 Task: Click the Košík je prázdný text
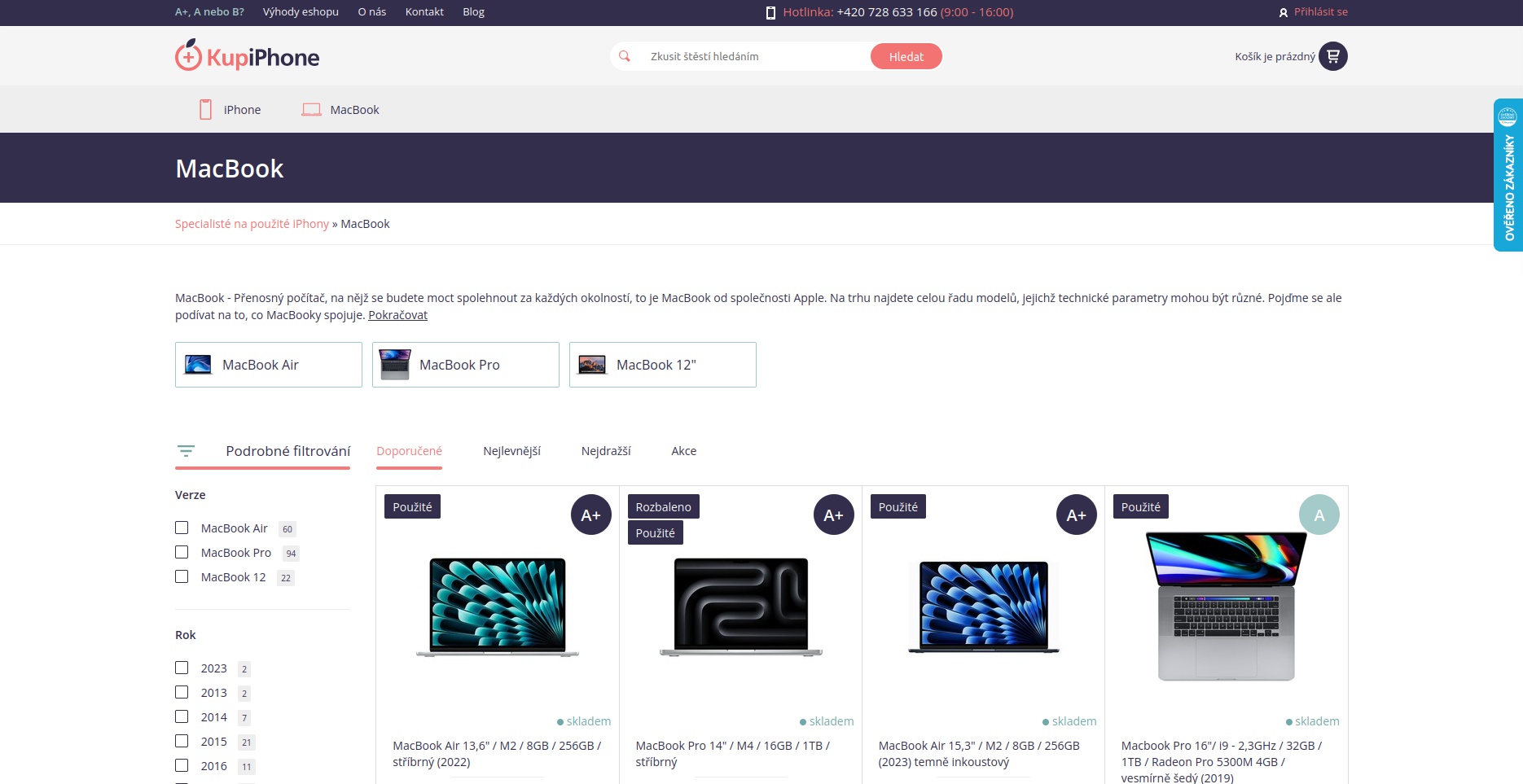pyautogui.click(x=1275, y=56)
